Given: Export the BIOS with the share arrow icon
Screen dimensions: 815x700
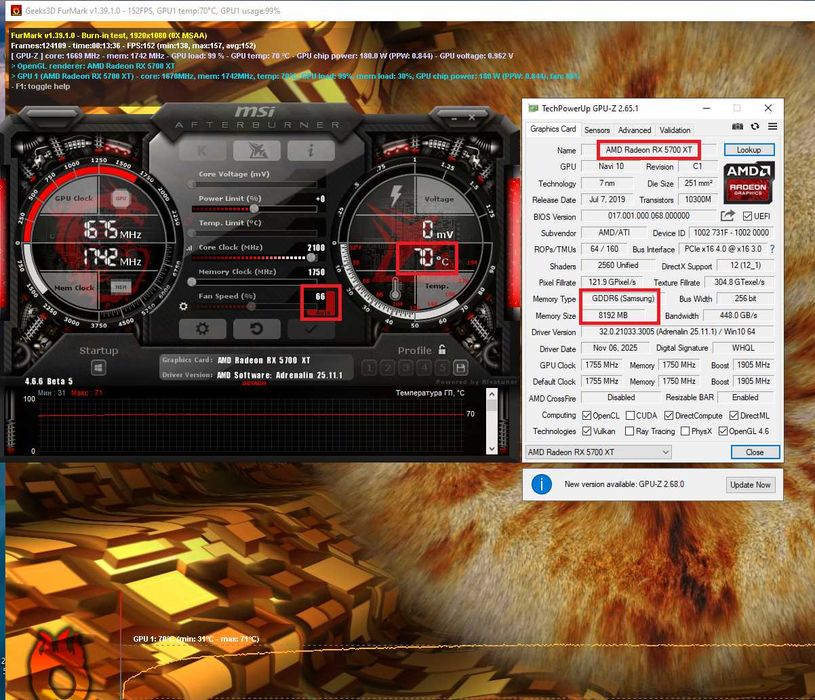Looking at the screenshot, I should (728, 216).
